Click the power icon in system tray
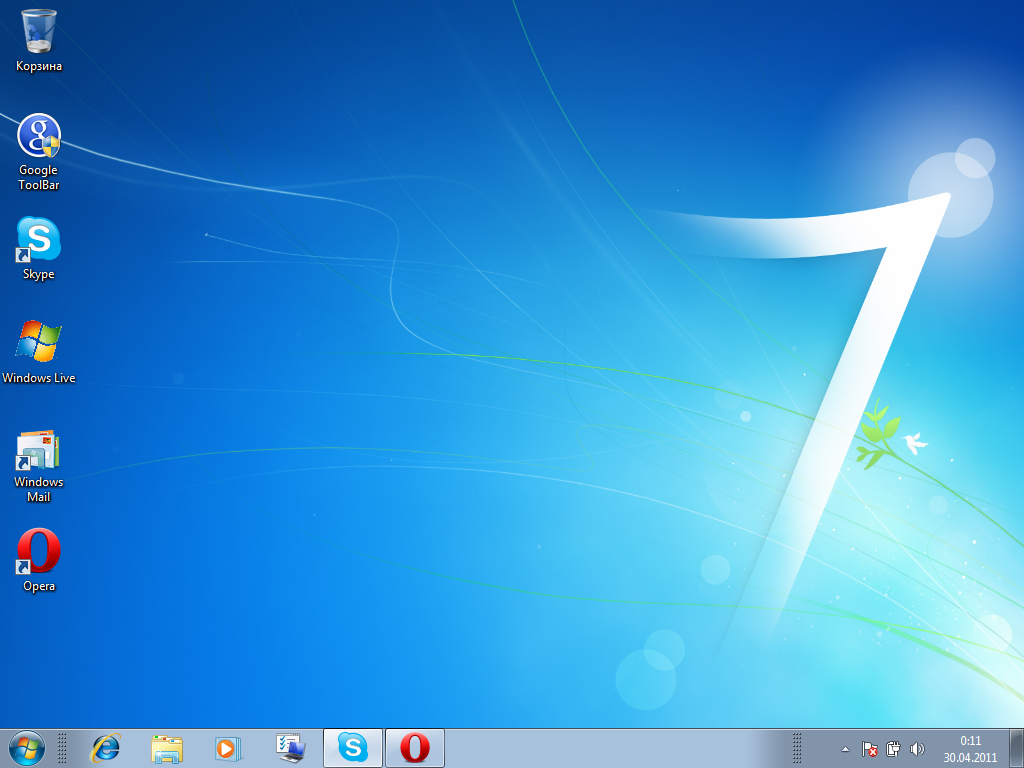The height and width of the screenshot is (768, 1024). click(x=894, y=748)
